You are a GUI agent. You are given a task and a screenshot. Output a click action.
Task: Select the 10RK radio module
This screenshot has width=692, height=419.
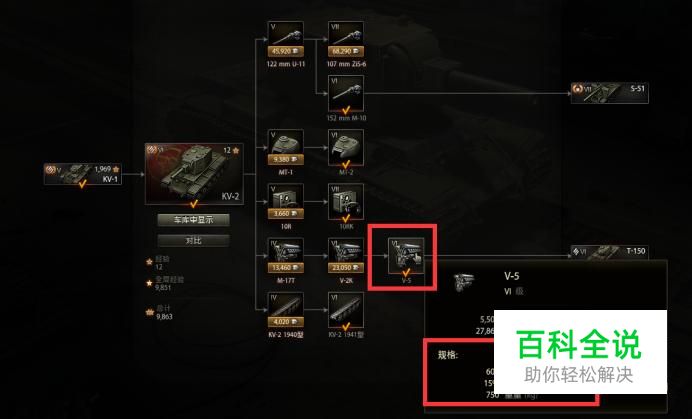point(346,202)
